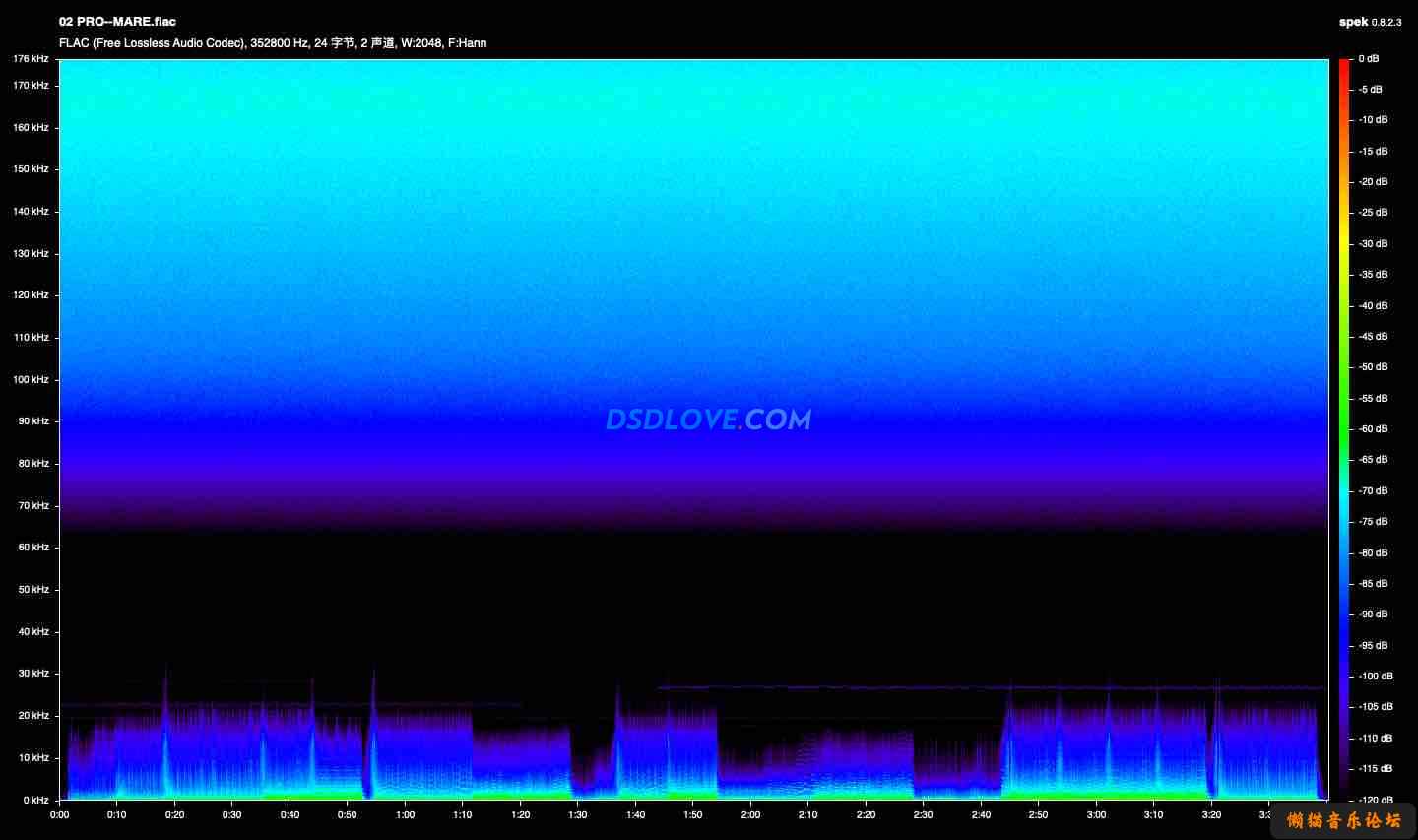The image size is (1418, 840).
Task: Click the '0:20' time axis label
Action: (174, 815)
